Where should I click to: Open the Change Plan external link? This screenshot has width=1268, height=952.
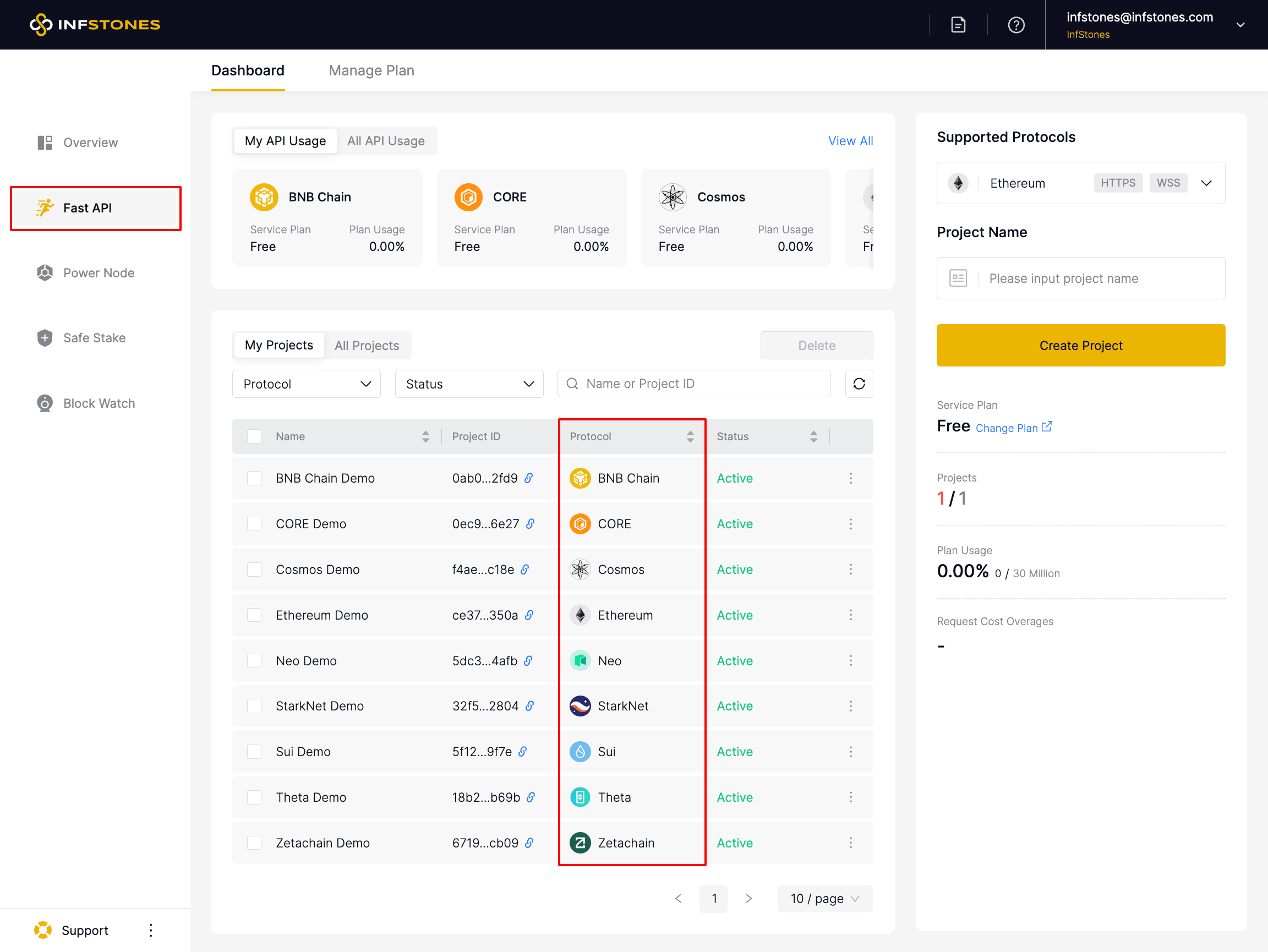pos(1014,428)
